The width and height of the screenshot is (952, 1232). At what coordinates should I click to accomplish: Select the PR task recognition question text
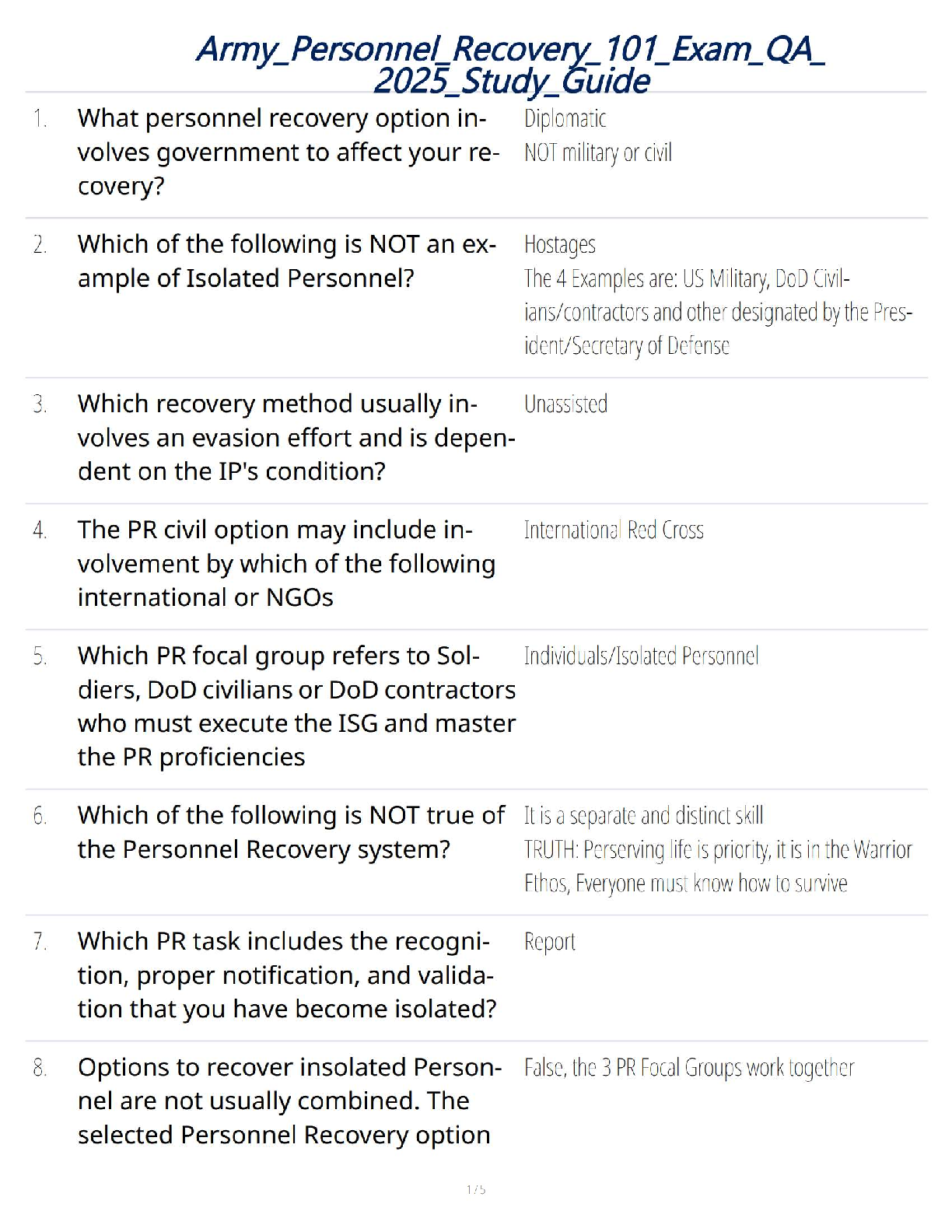(x=286, y=975)
